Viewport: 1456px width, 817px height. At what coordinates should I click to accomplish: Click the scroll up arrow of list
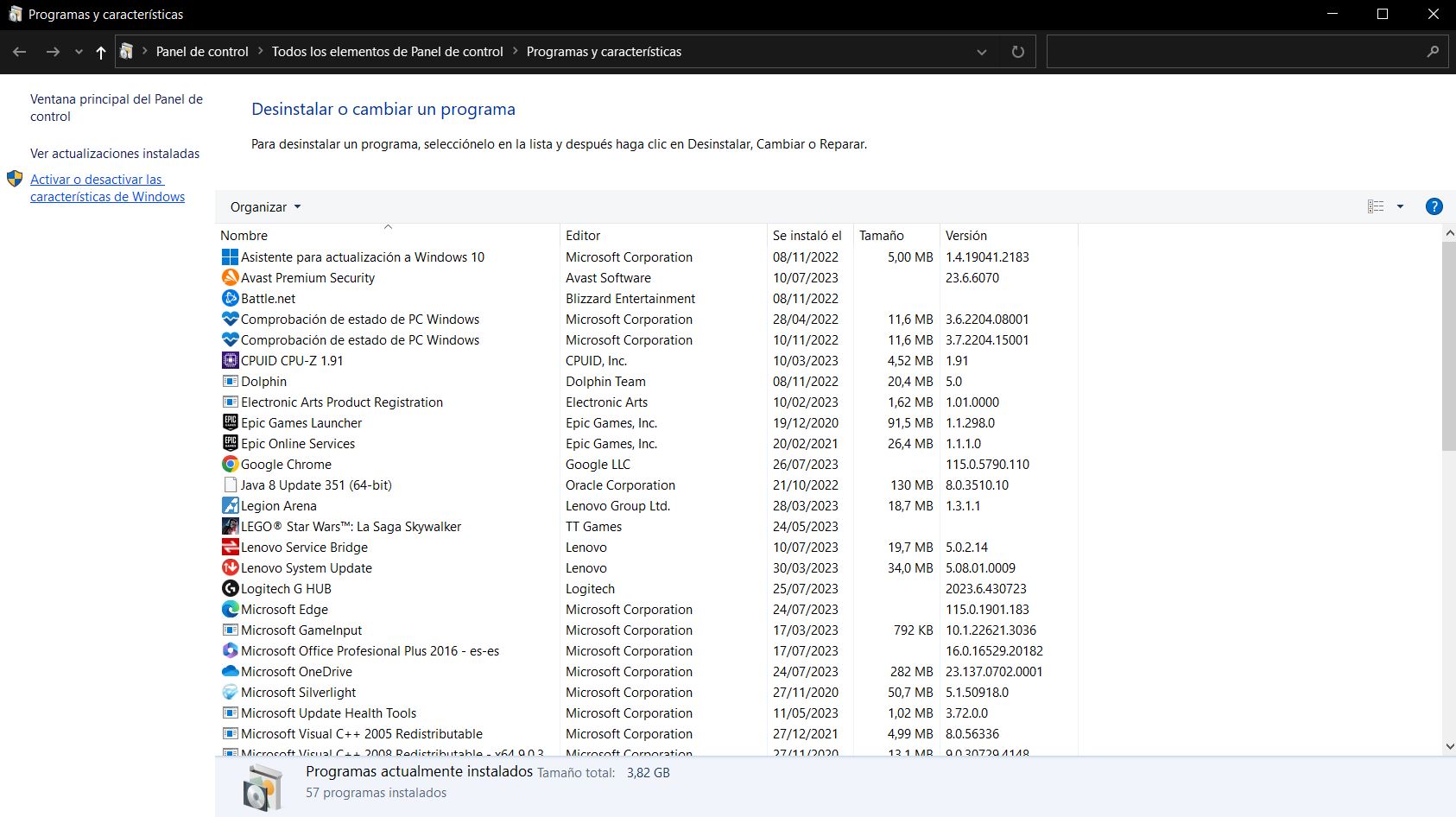[x=1449, y=233]
